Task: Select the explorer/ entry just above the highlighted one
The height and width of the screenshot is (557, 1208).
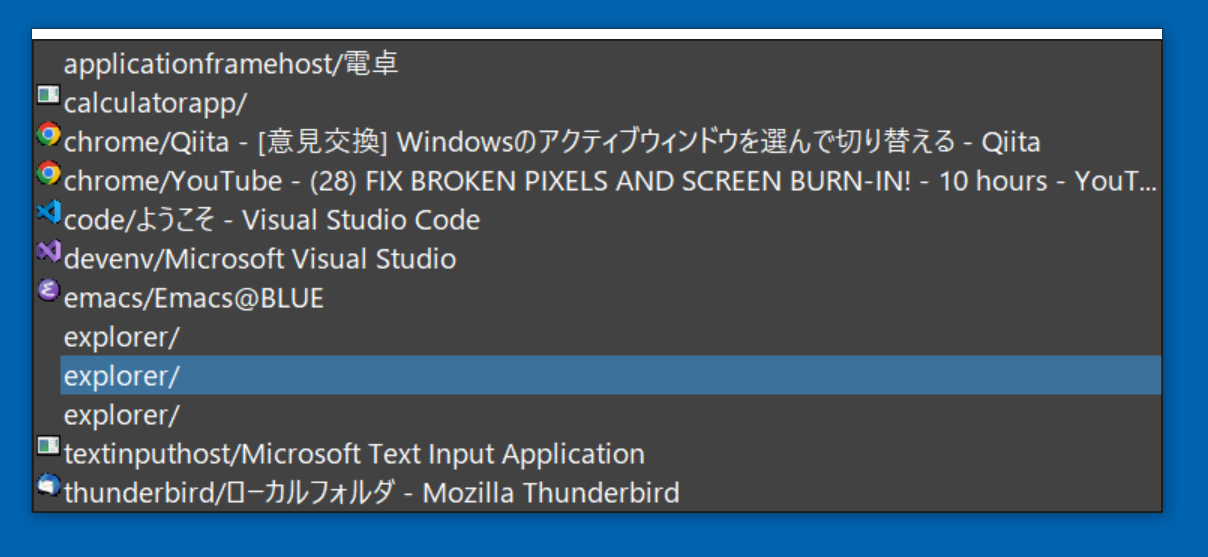Action: tap(121, 337)
